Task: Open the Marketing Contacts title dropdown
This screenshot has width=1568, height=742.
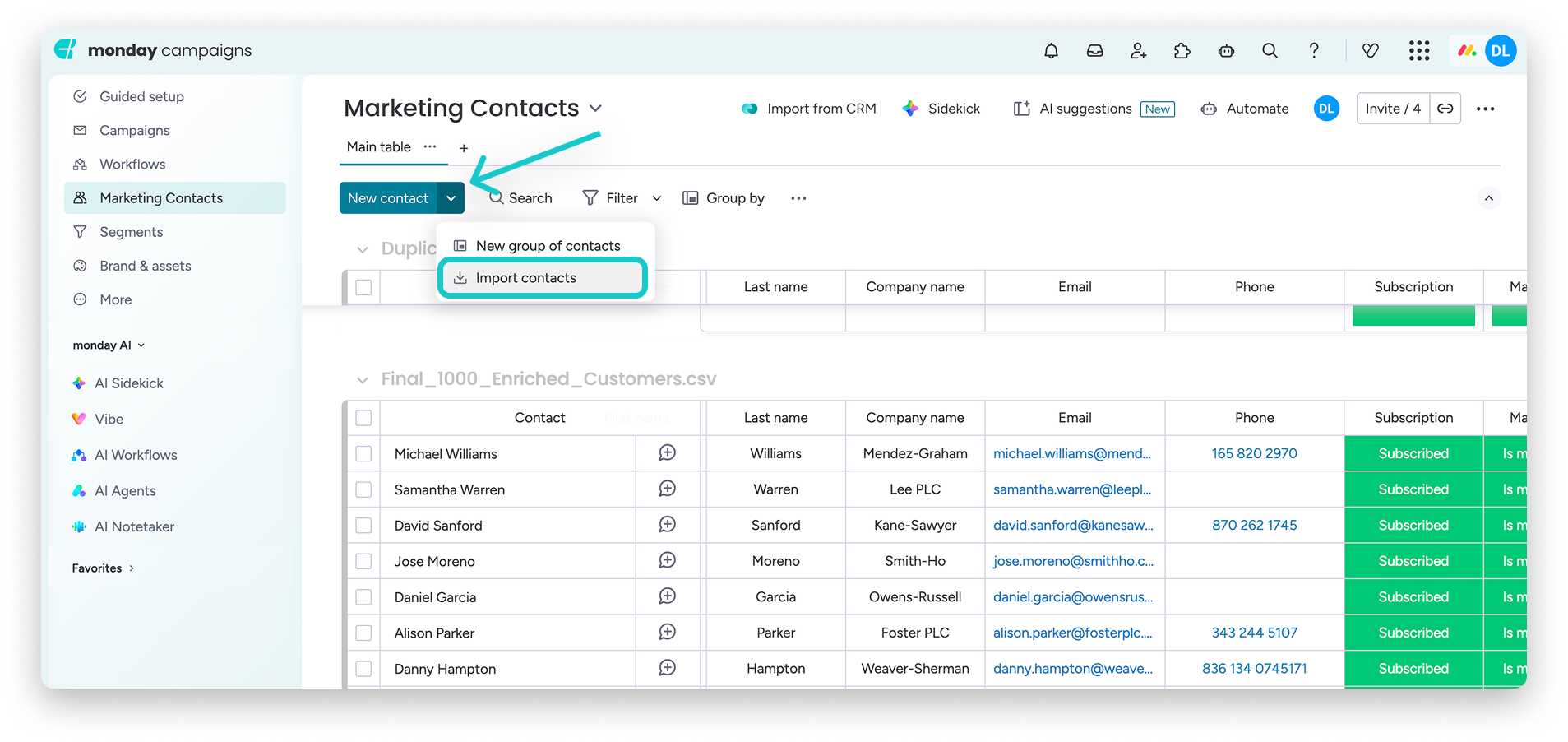Action: (x=596, y=109)
